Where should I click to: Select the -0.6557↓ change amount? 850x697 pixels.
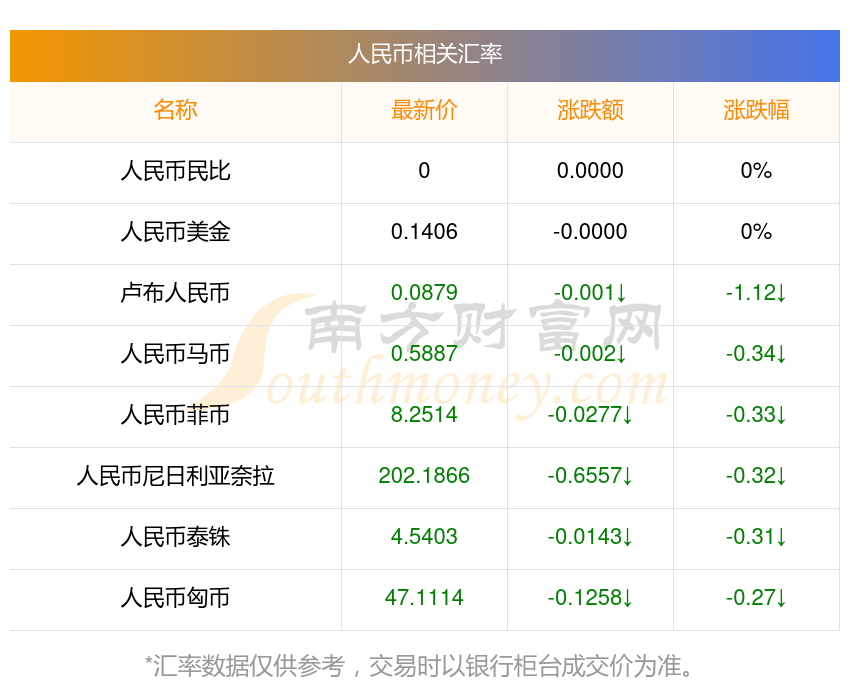(590, 476)
